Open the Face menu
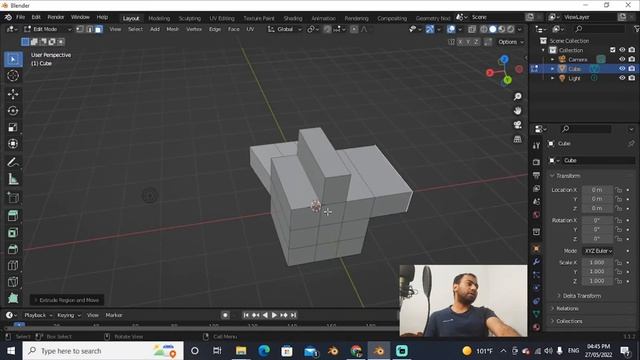 (x=233, y=29)
